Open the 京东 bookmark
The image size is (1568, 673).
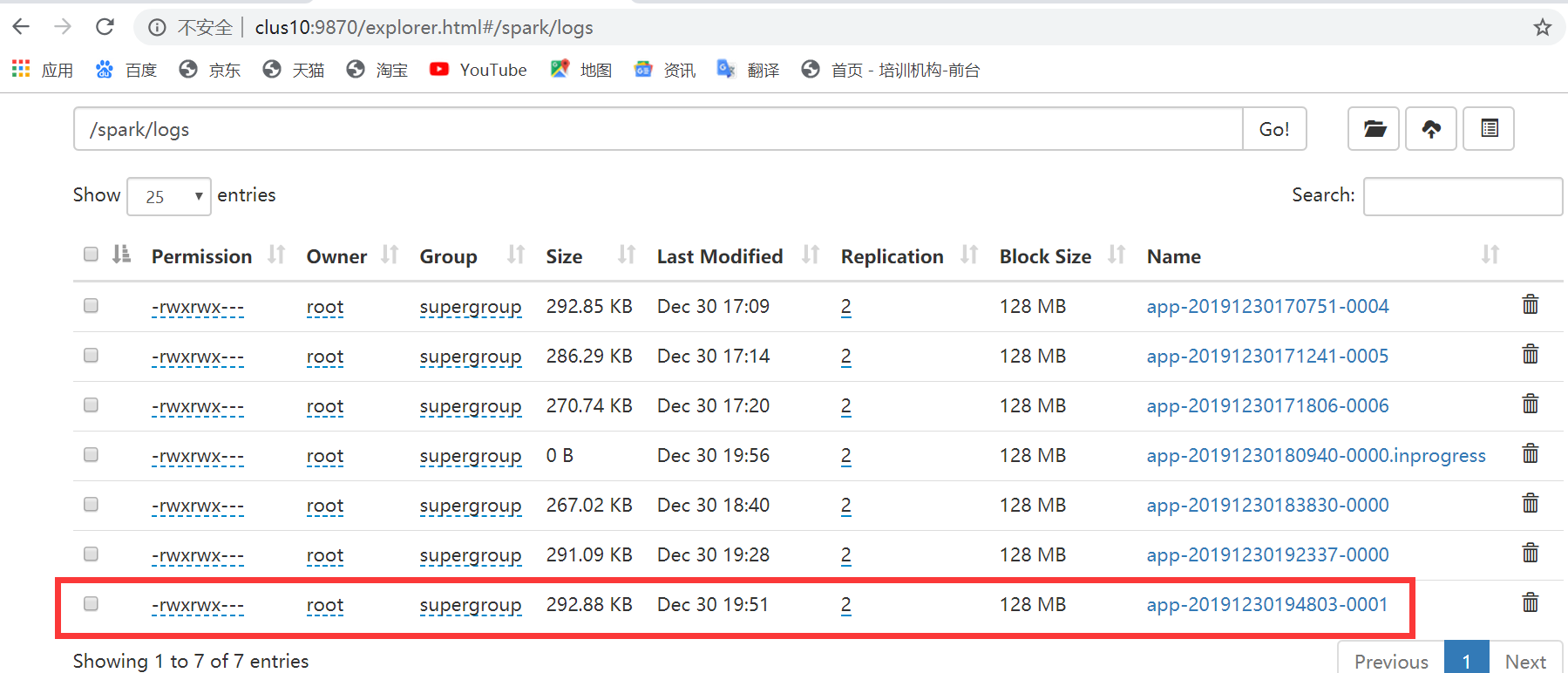pyautogui.click(x=209, y=70)
